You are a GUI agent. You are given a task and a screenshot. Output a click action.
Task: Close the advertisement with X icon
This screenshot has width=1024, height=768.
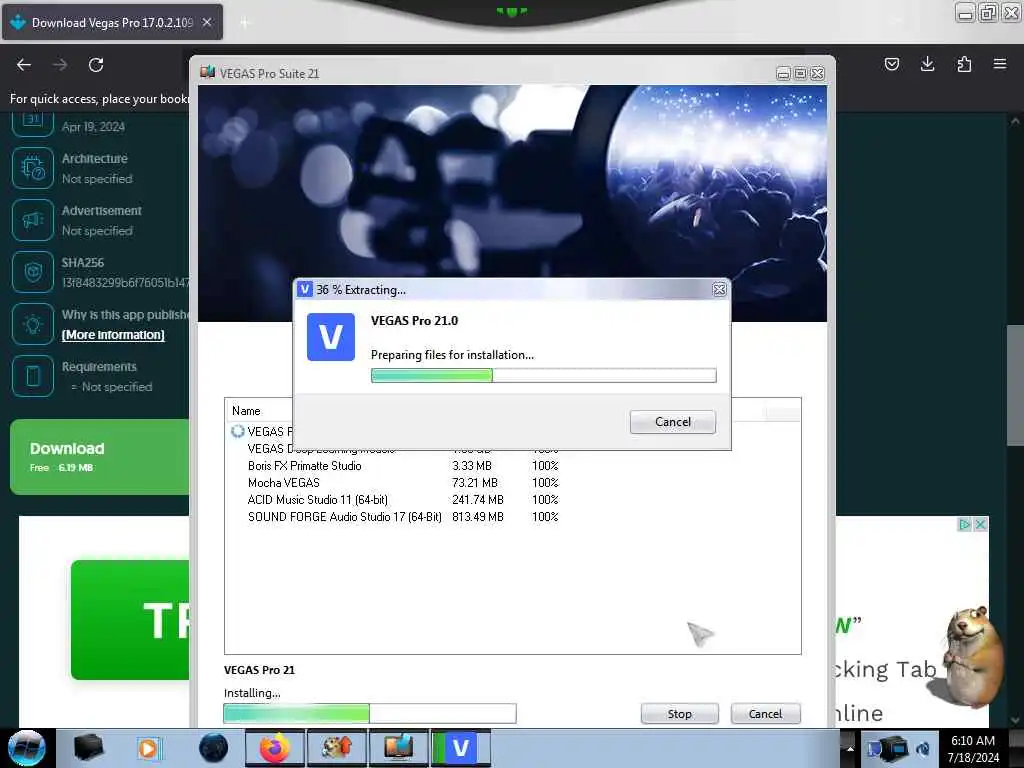coord(980,524)
